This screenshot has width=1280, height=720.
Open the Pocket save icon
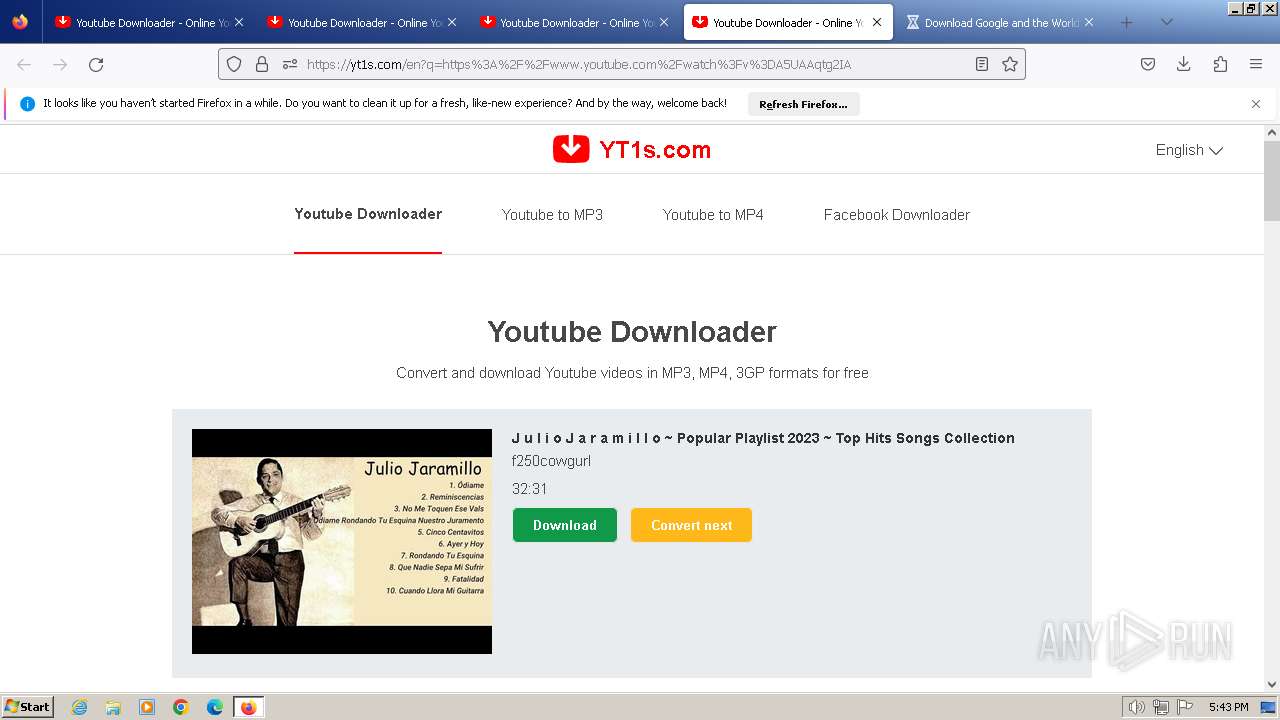point(1148,64)
